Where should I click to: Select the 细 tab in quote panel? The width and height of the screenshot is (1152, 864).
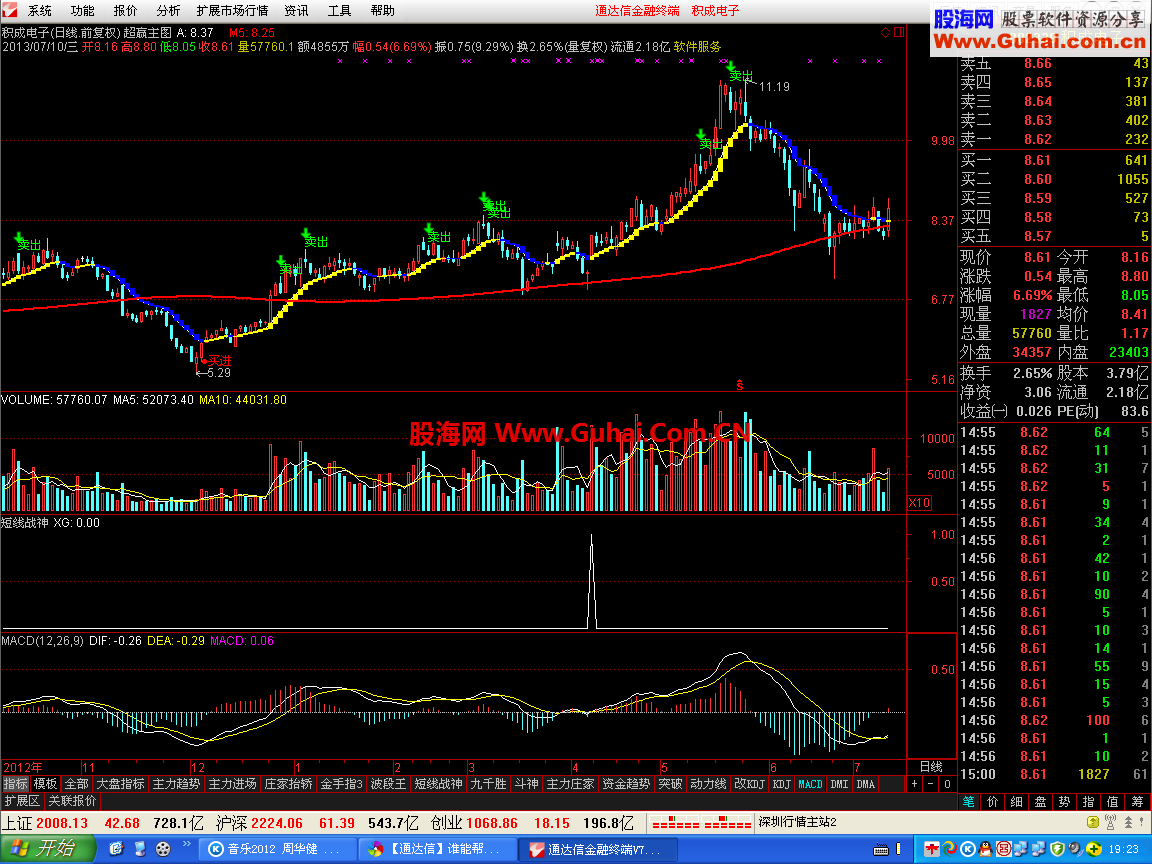[x=1017, y=802]
